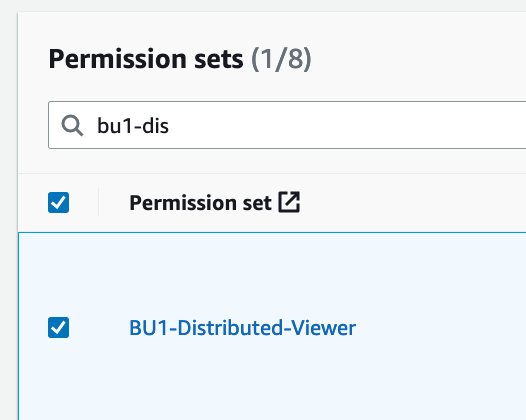Click the magnifying glass search icon

72,125
